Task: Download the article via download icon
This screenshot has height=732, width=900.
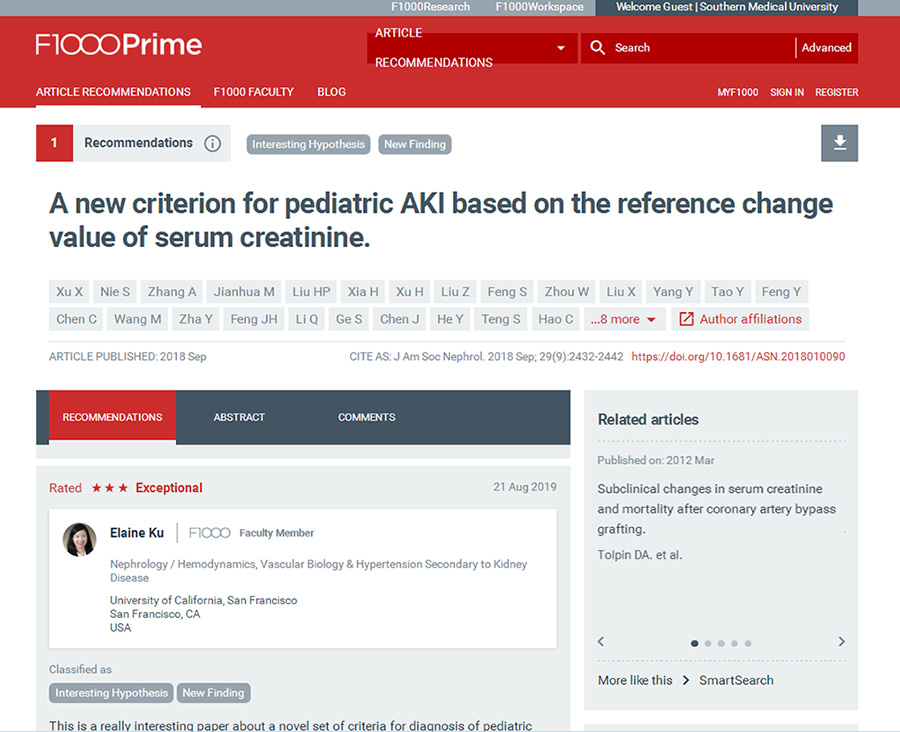Action: coord(839,143)
